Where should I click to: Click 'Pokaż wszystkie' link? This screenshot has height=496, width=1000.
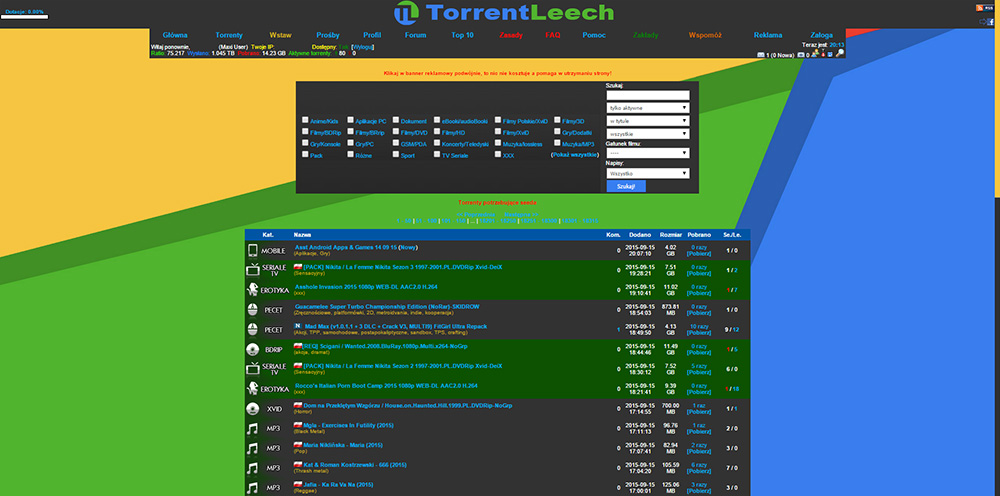tap(575, 155)
